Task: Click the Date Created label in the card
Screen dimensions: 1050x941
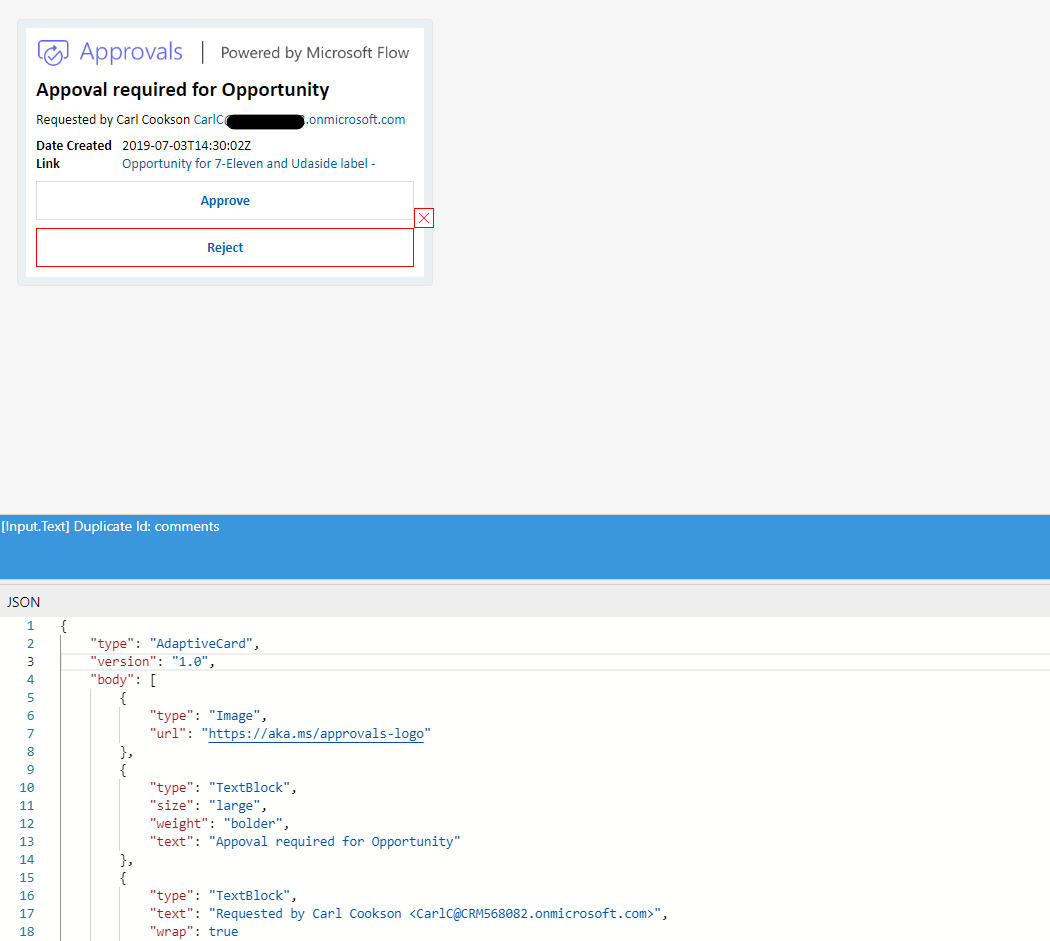Action: point(74,145)
